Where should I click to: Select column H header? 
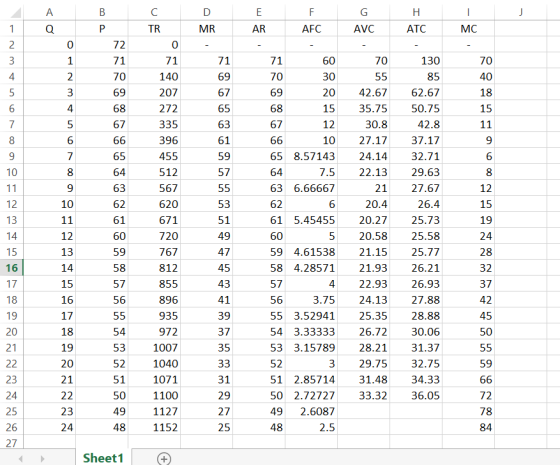tap(416, 12)
